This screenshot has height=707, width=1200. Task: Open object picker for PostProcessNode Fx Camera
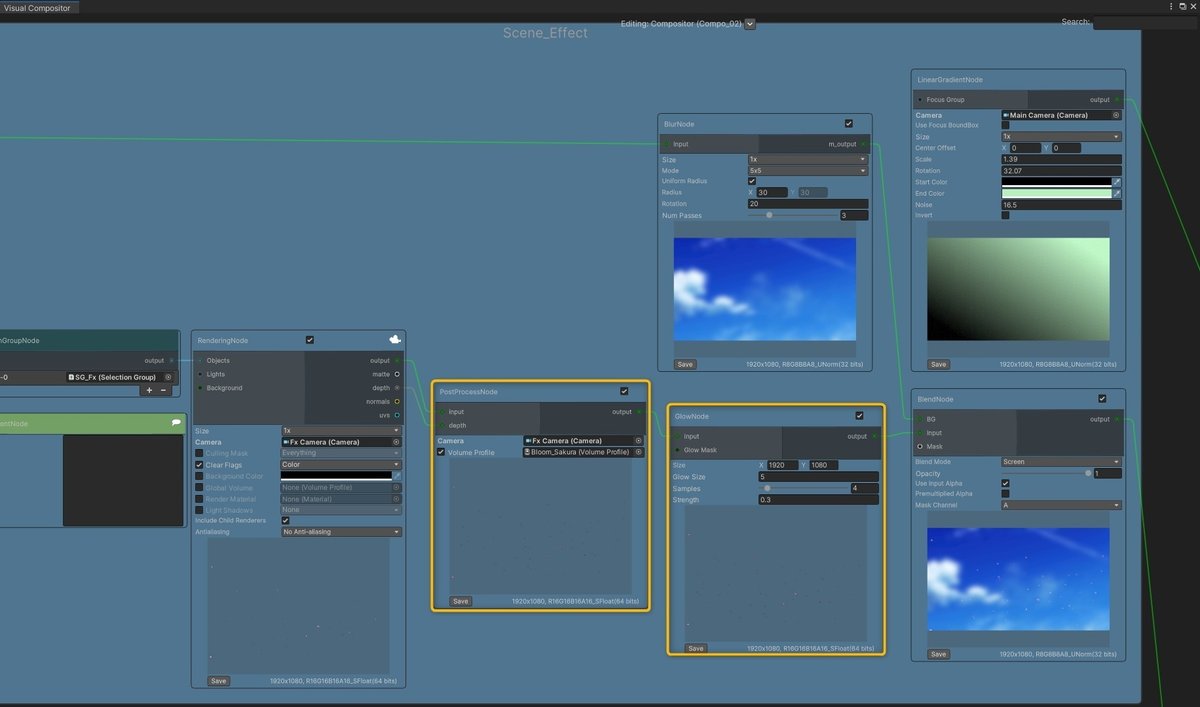coord(638,440)
